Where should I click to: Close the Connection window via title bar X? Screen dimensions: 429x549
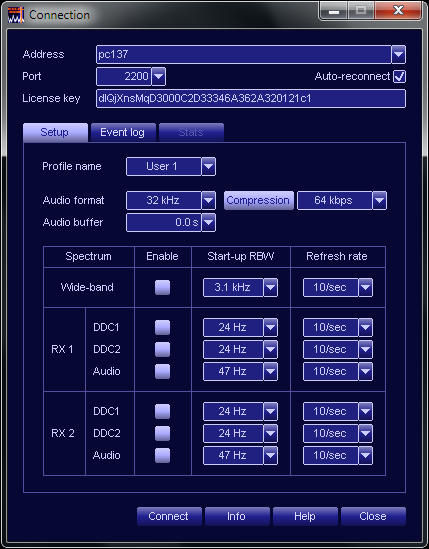coord(397,11)
